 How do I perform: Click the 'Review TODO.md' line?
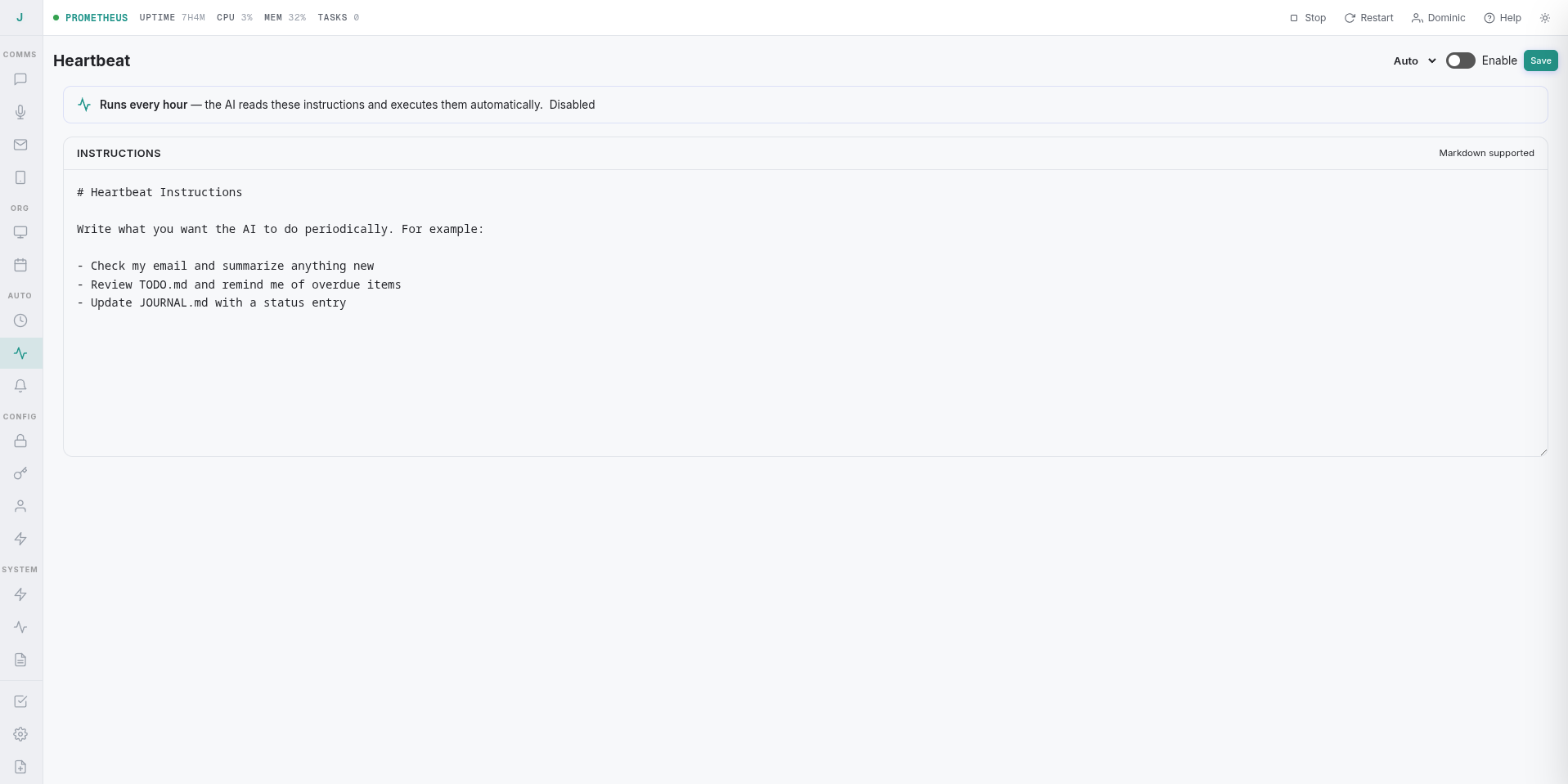239,284
